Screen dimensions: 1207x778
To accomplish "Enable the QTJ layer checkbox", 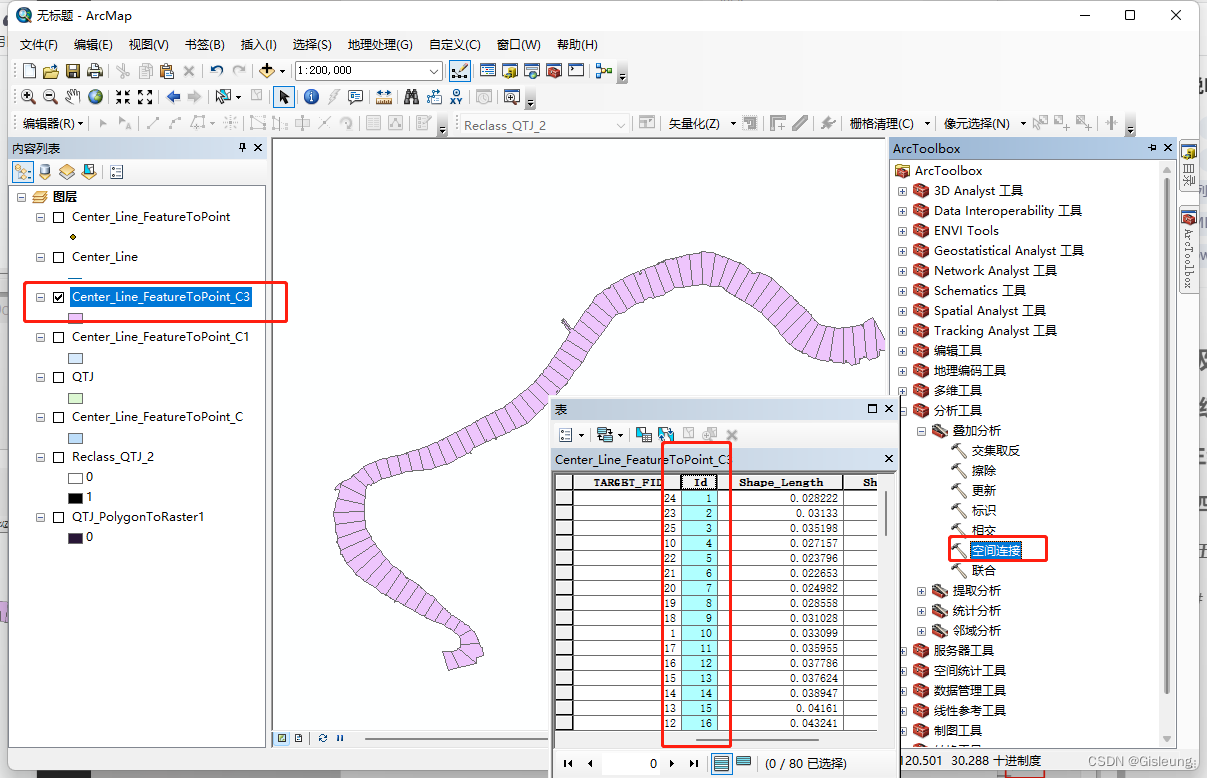I will click(58, 377).
